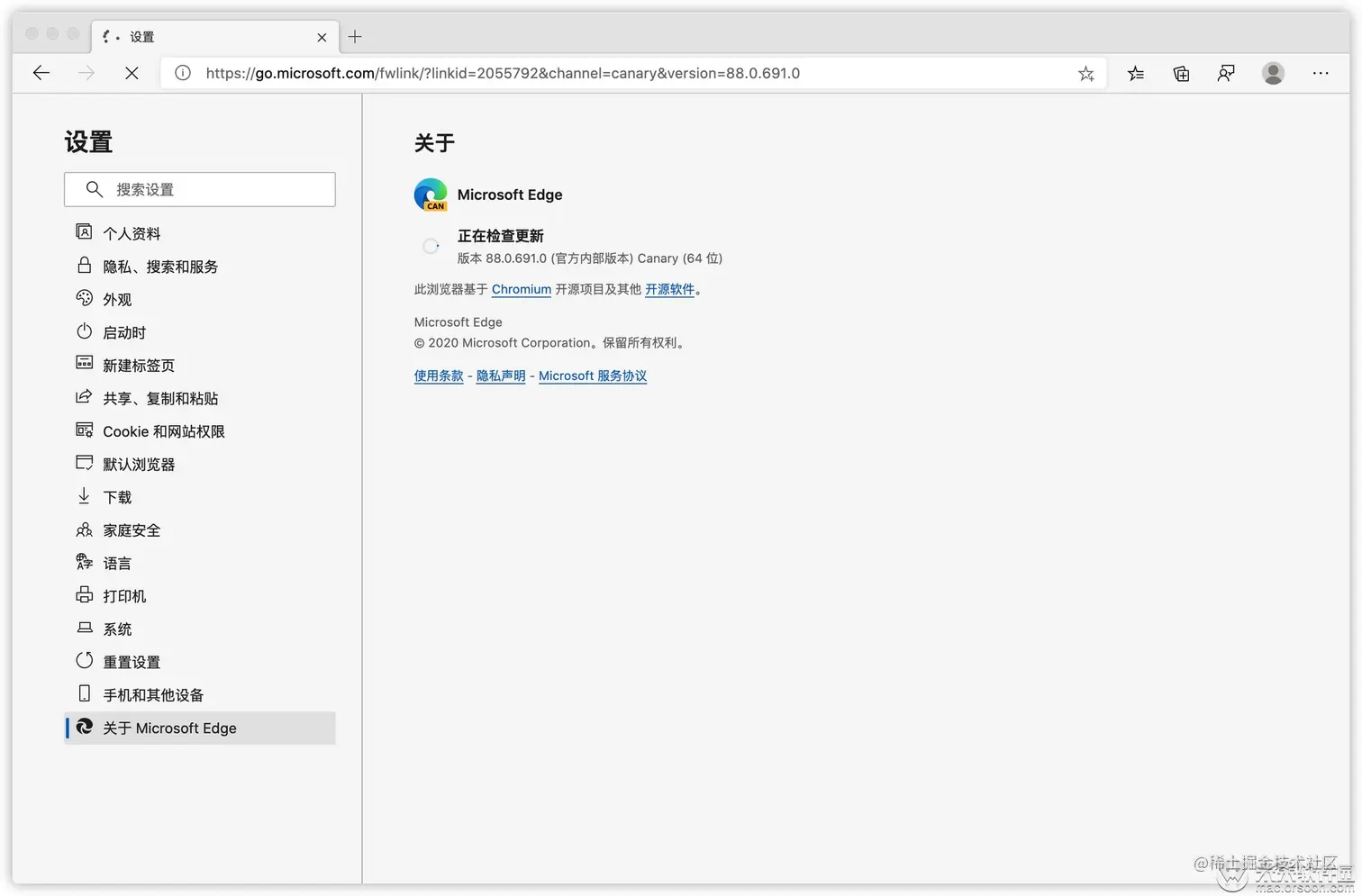This screenshot has height=896, width=1362.
Task: Click the browser back arrow
Action: [41, 73]
